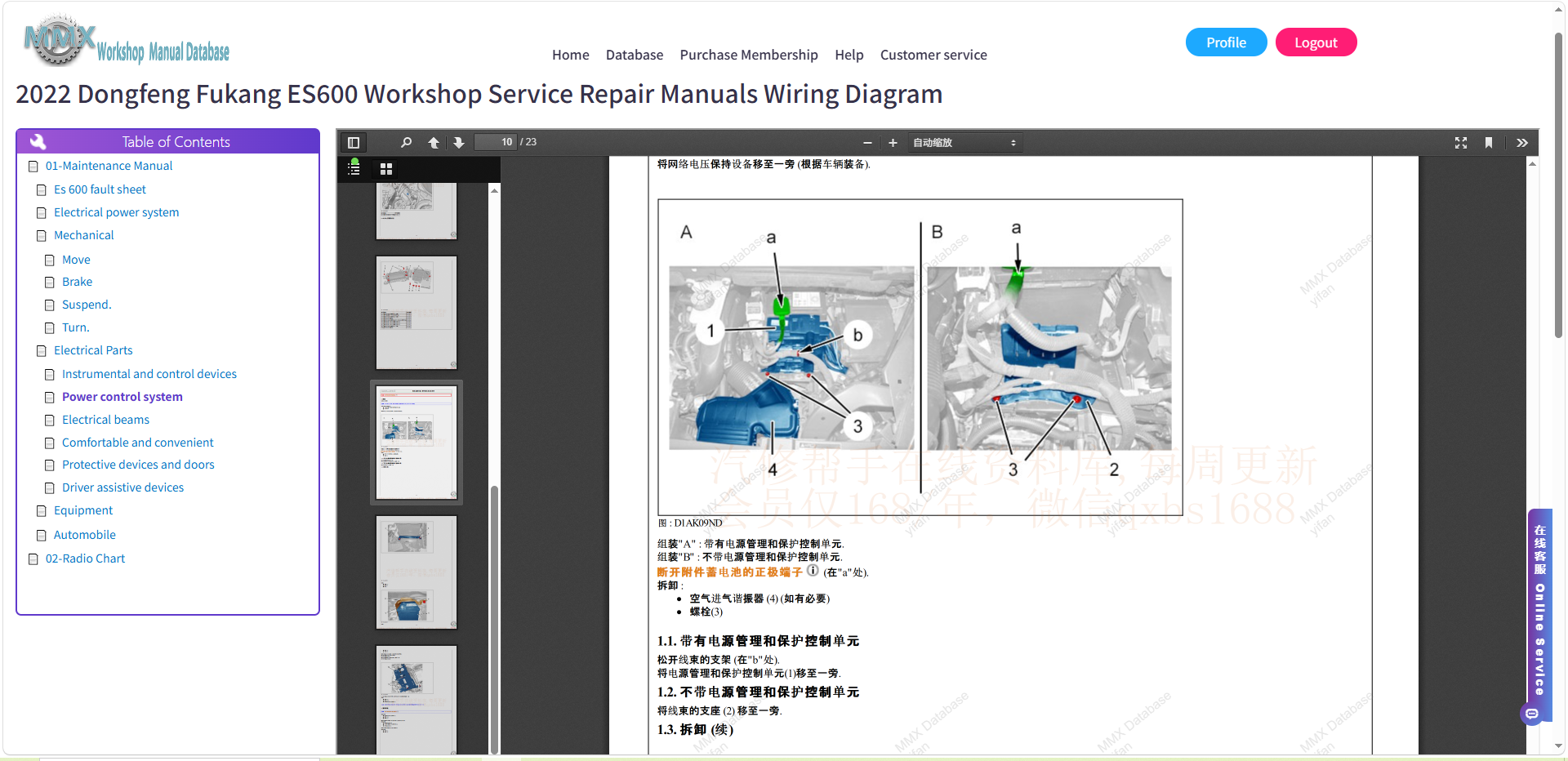Click the Profile button
This screenshot has height=761, width=1568.
click(x=1226, y=42)
